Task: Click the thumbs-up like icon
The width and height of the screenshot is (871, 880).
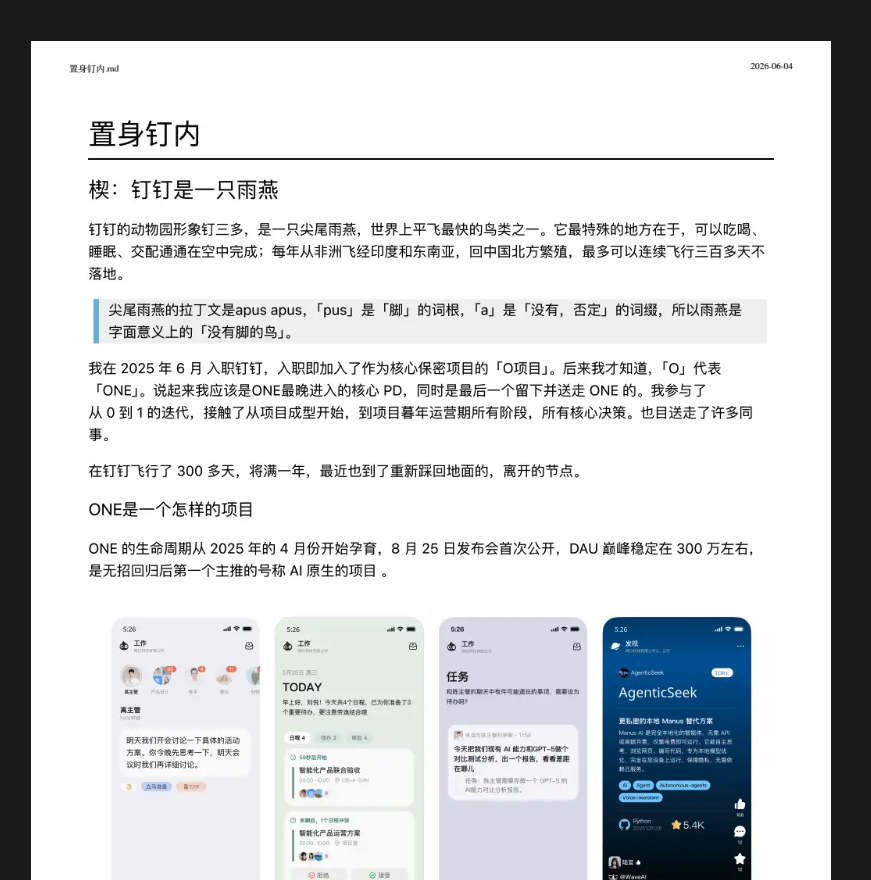Action: pyautogui.click(x=740, y=804)
